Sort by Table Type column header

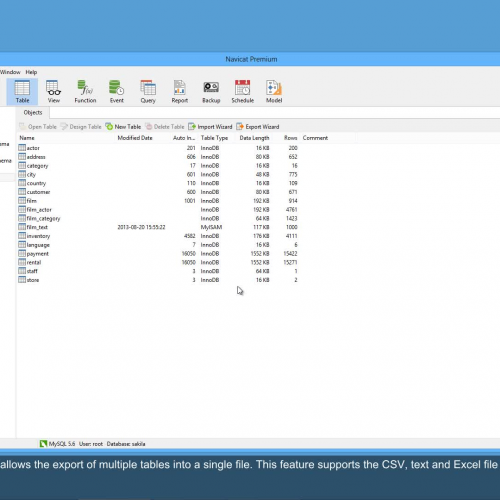pos(214,138)
